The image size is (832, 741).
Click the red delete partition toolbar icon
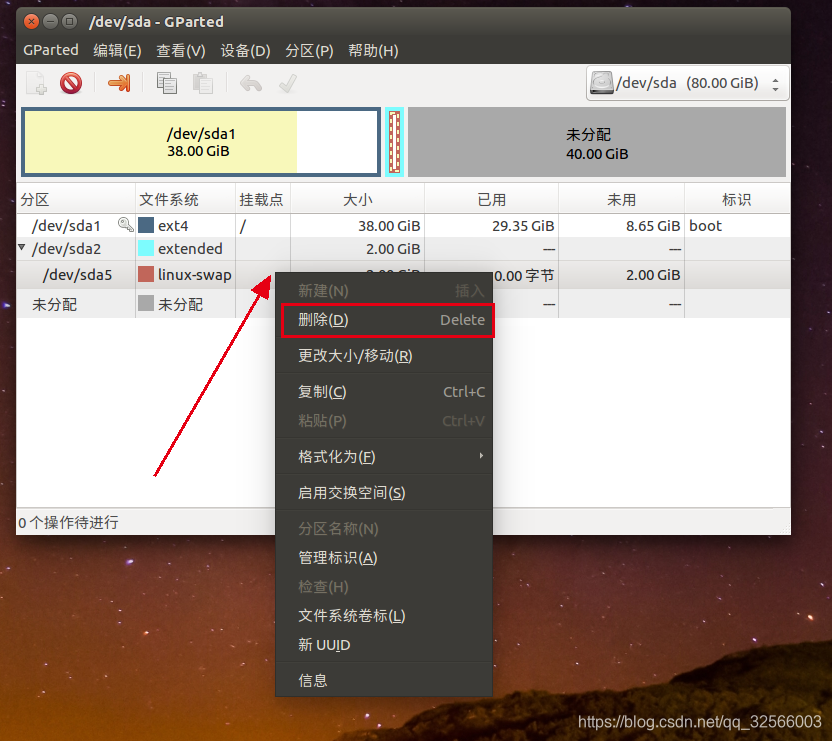click(x=71, y=83)
